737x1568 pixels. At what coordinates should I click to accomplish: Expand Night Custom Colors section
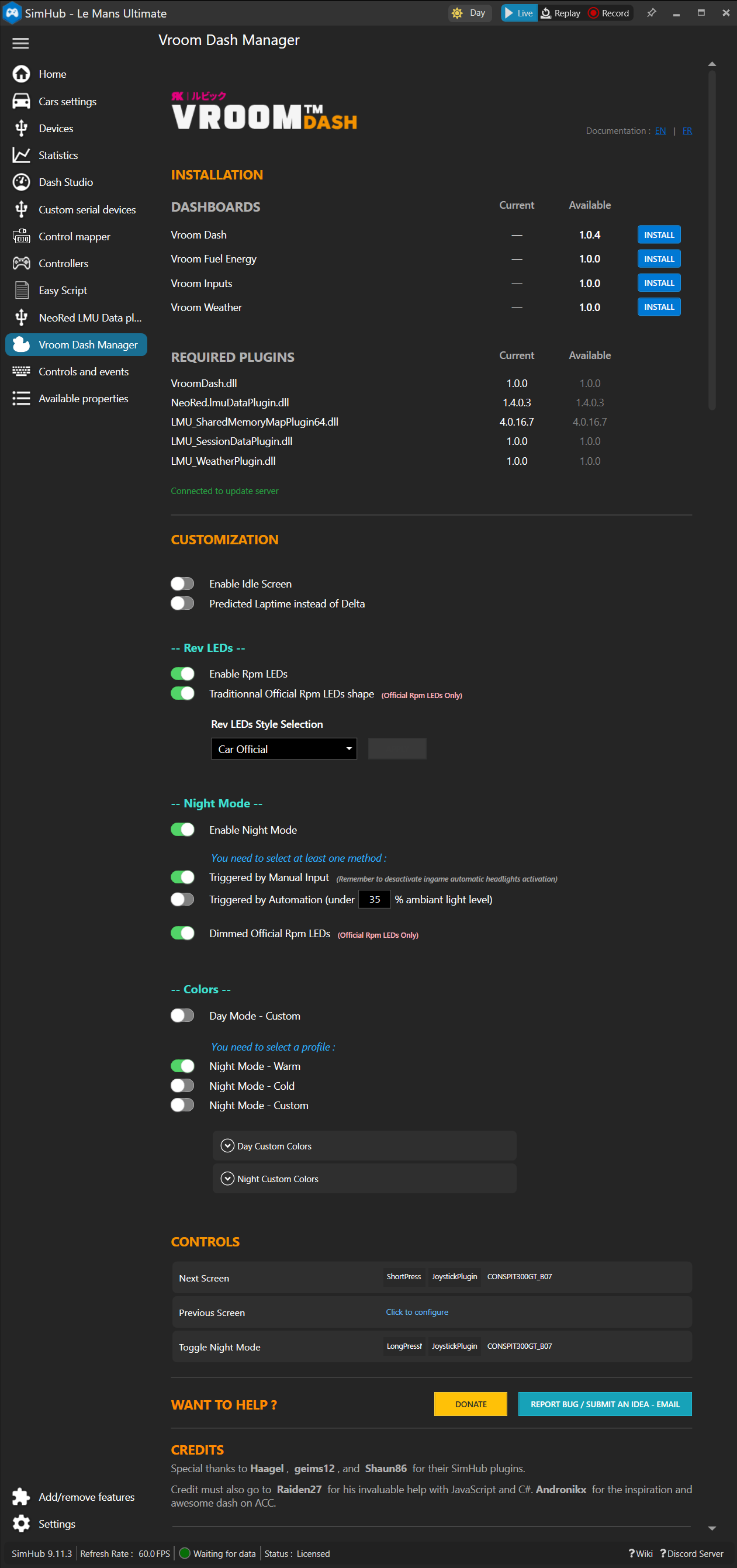point(227,1179)
